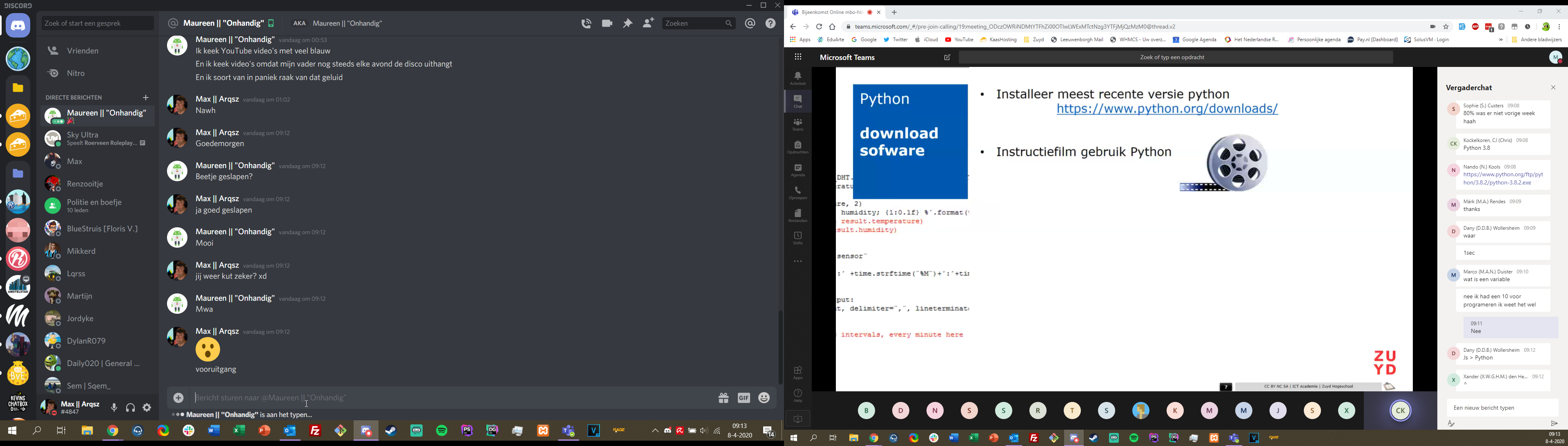This screenshot has height=446, width=1568.
Task: Mute the Discord microphone
Action: [114, 408]
